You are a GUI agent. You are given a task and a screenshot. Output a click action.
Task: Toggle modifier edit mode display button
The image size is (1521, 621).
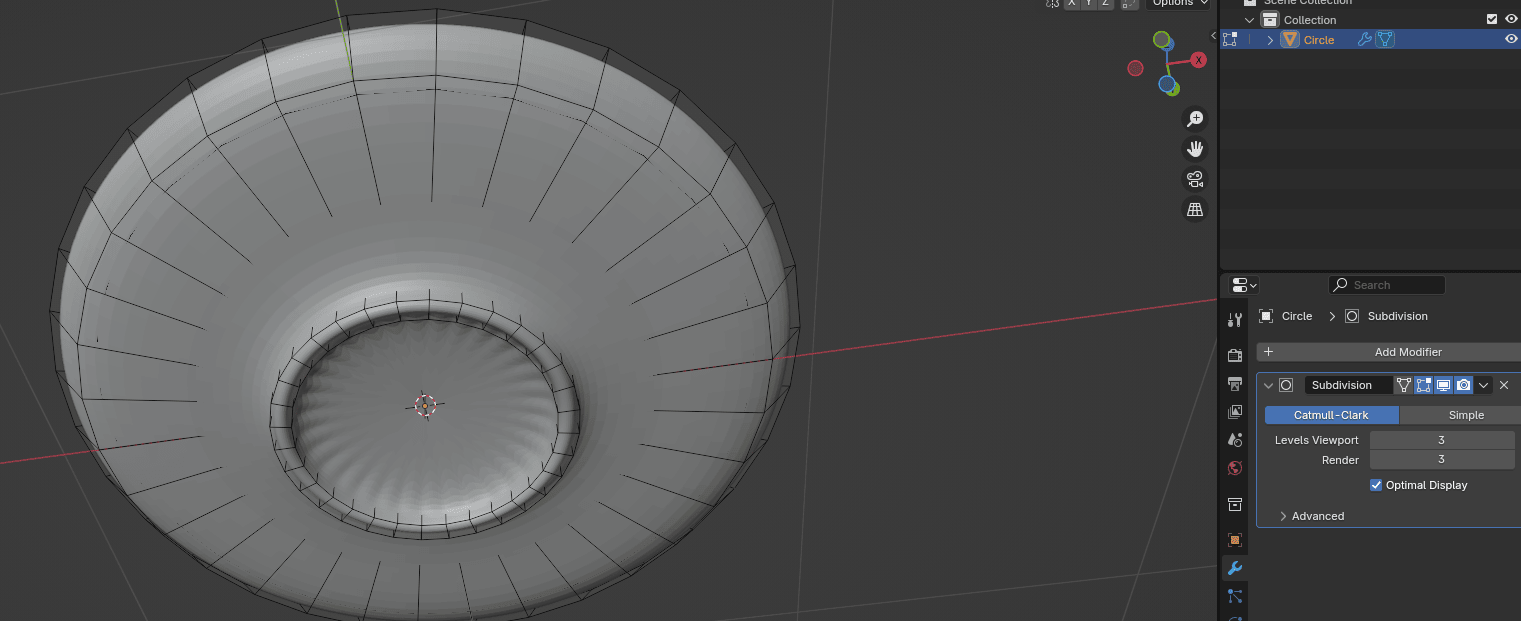(x=1423, y=385)
